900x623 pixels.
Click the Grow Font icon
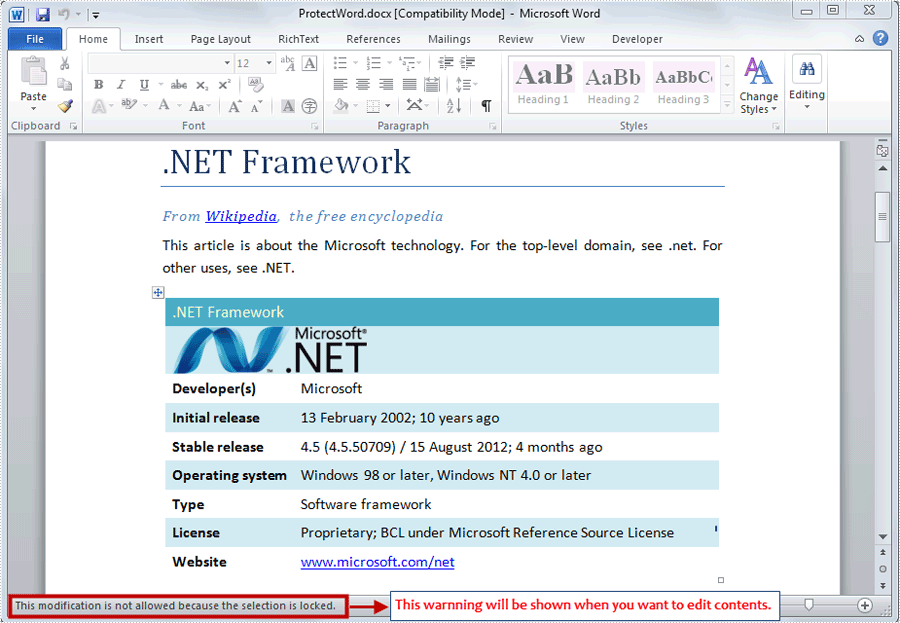tap(235, 106)
